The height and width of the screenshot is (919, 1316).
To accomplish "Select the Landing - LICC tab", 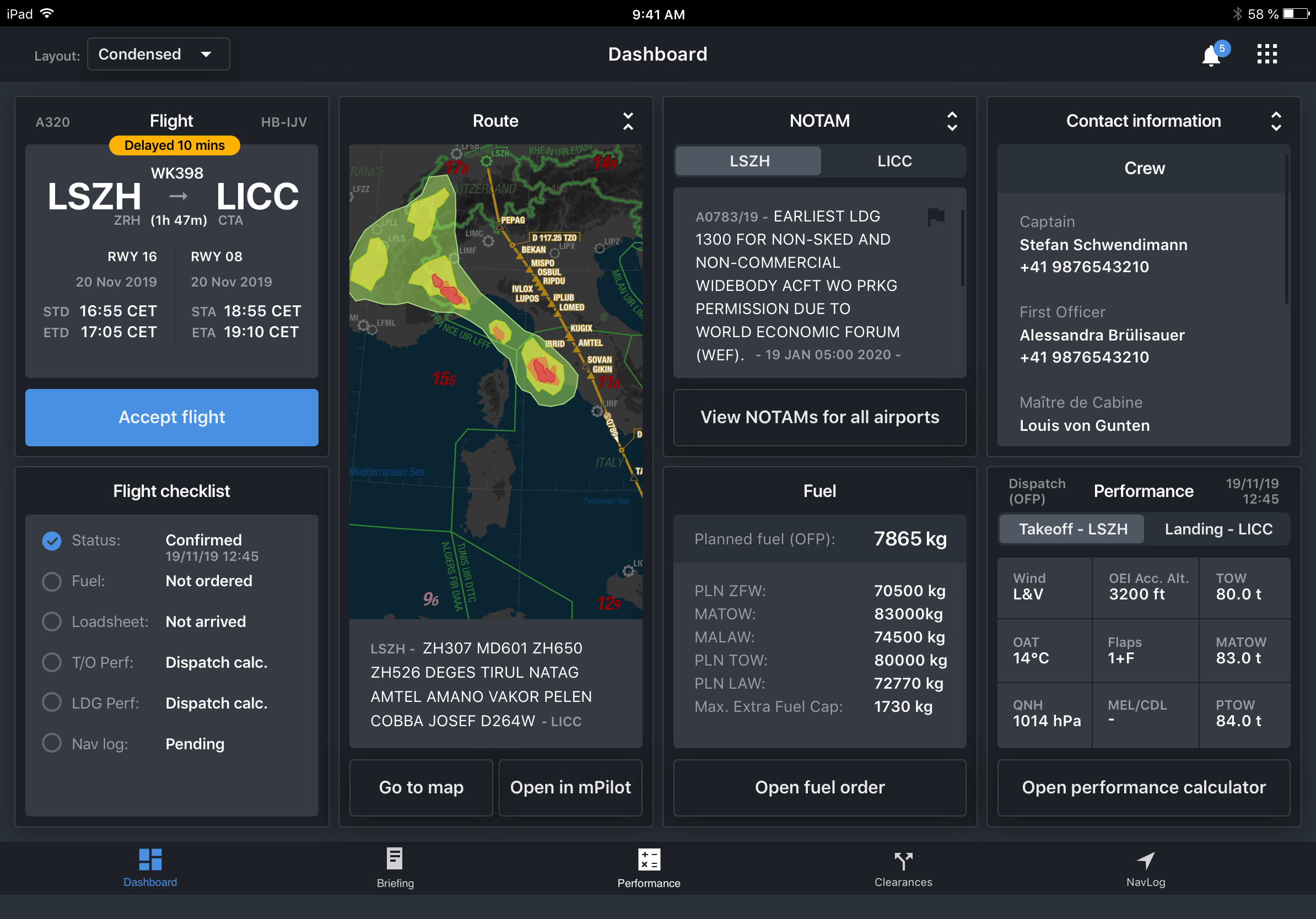I will point(1218,529).
